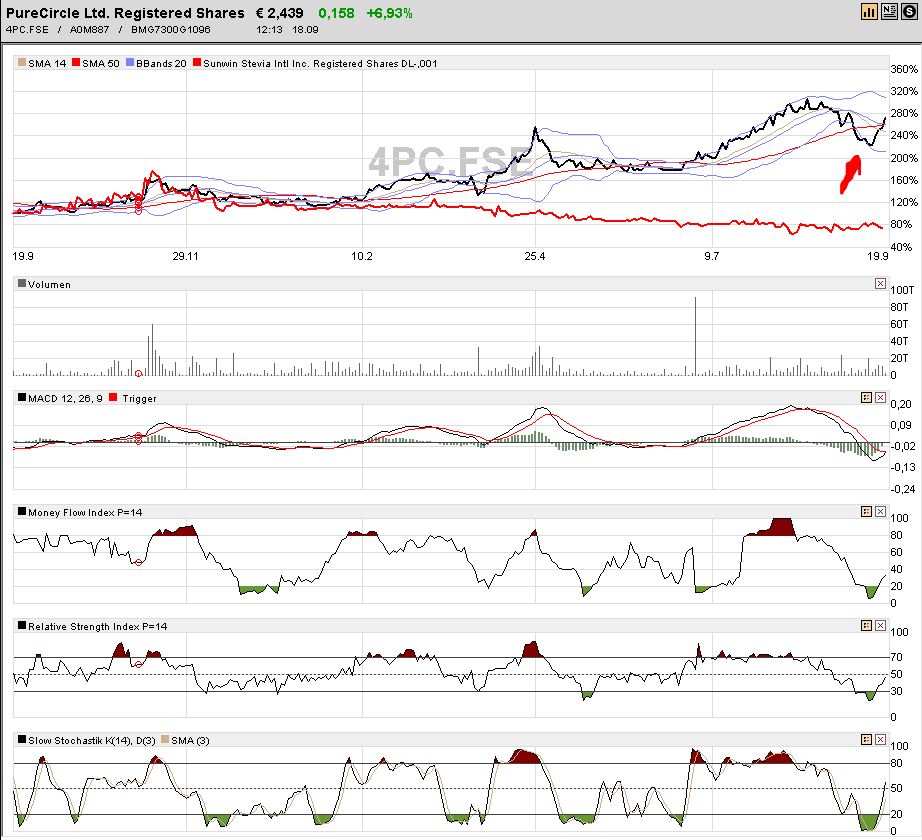
Task: Click the SMA 14 legend color swatch
Action: pos(22,63)
